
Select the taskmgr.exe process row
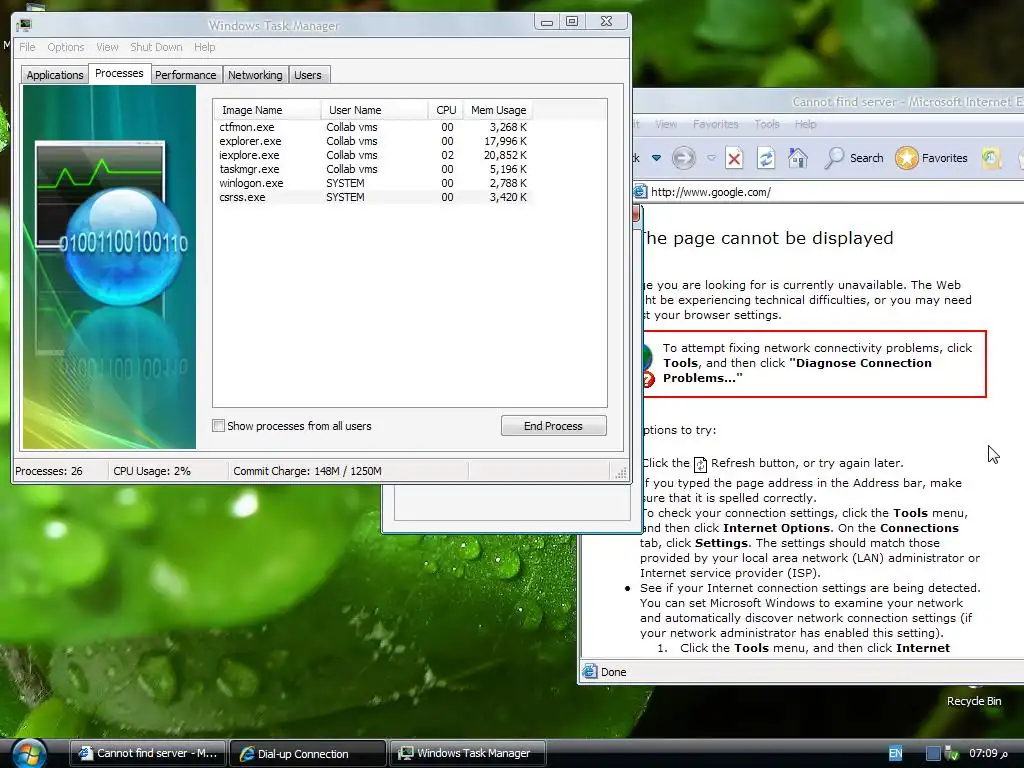click(373, 169)
